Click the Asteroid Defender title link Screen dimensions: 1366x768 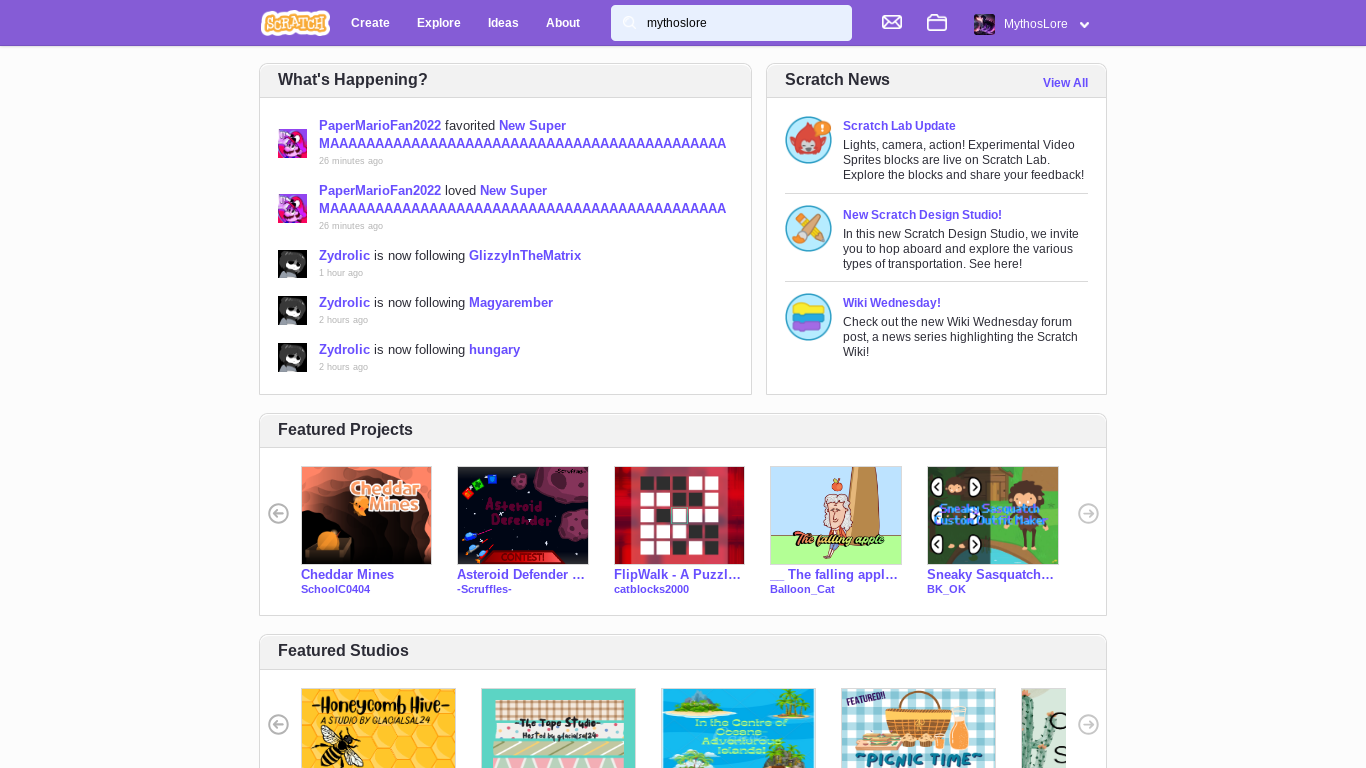tap(521, 575)
